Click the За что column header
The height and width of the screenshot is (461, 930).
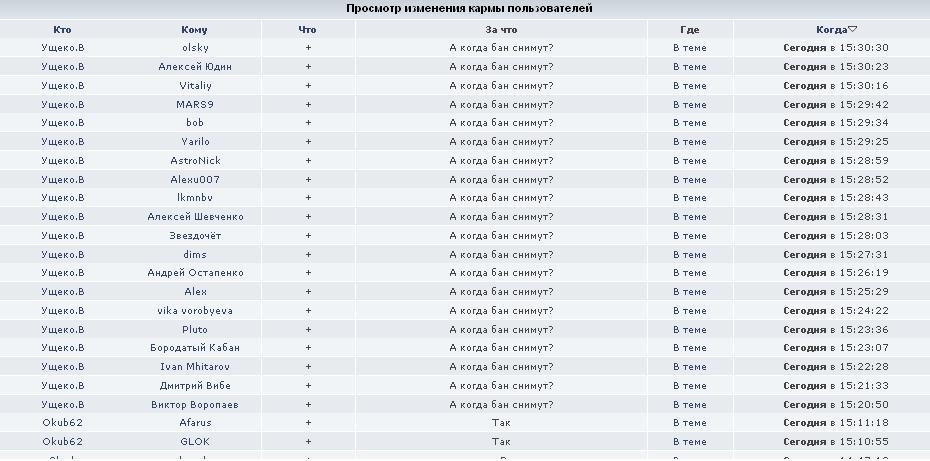[501, 30]
